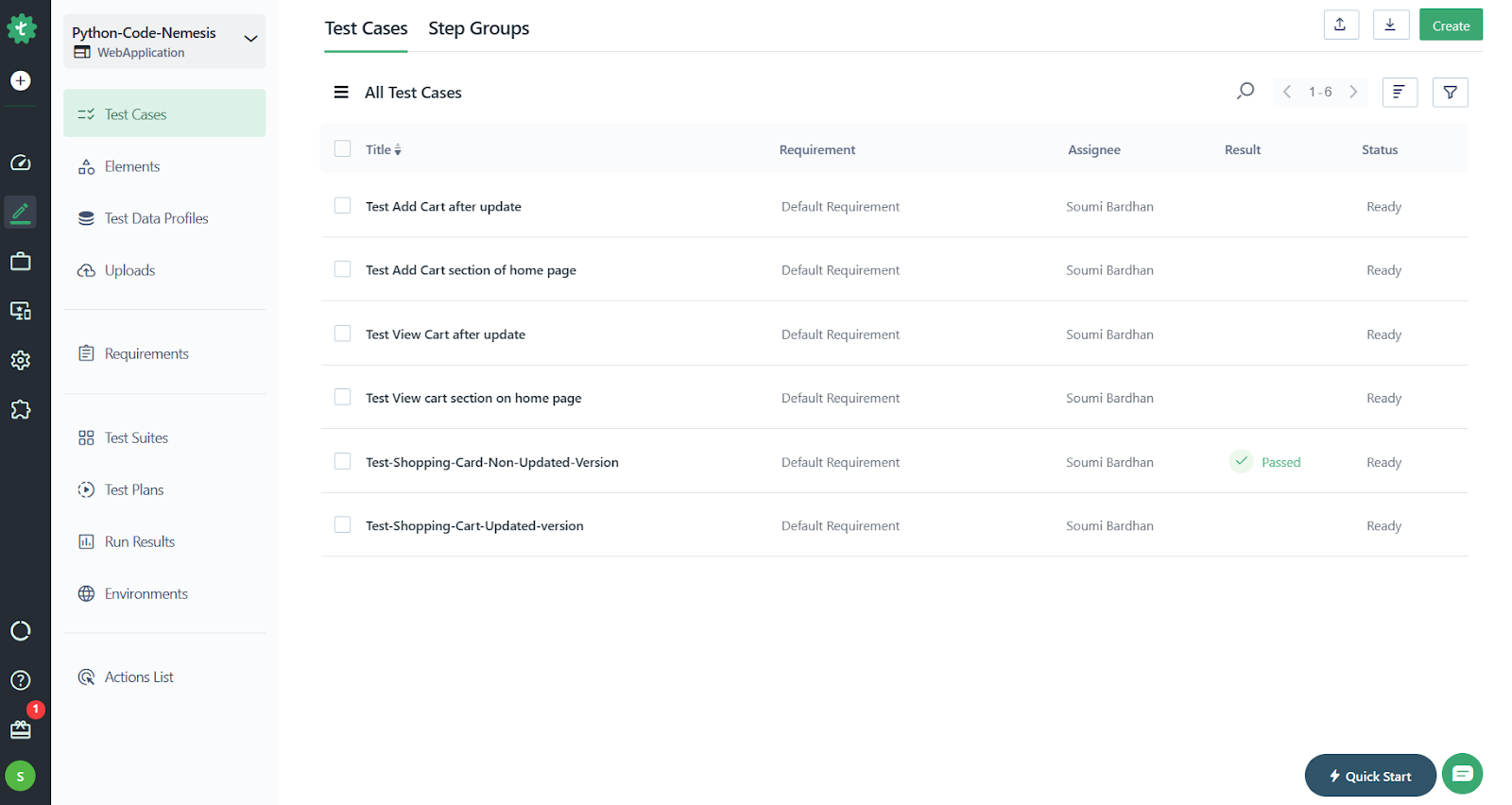Check the box for Test View Cart after update

[342, 334]
